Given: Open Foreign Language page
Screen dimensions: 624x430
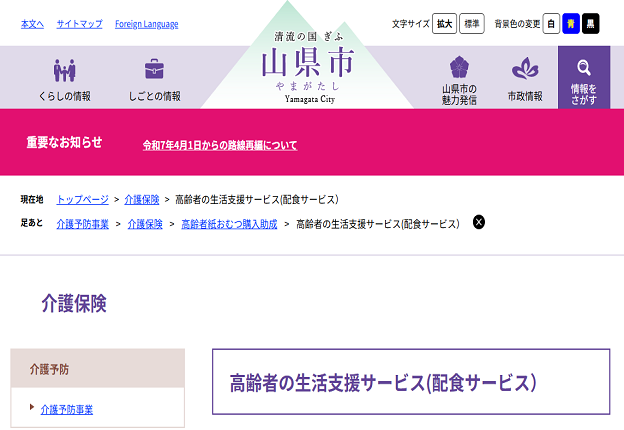Looking at the screenshot, I should coord(146,24).
